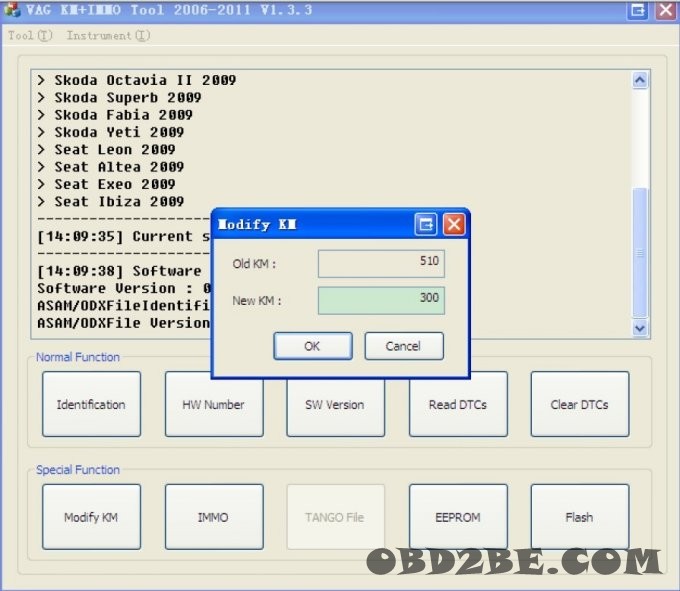Open the Instrument menu
Image resolution: width=680 pixels, height=591 pixels.
(108, 35)
